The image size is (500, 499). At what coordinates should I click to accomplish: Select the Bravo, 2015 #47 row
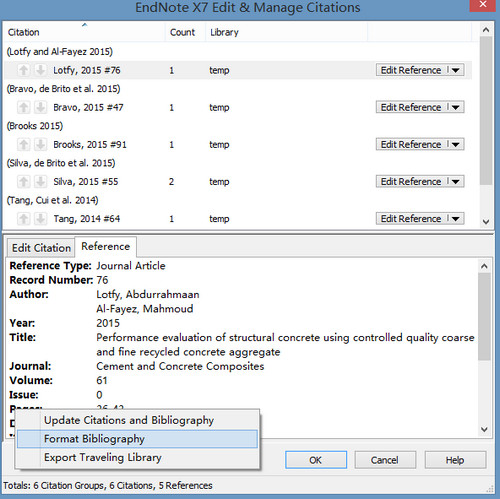[x=238, y=107]
